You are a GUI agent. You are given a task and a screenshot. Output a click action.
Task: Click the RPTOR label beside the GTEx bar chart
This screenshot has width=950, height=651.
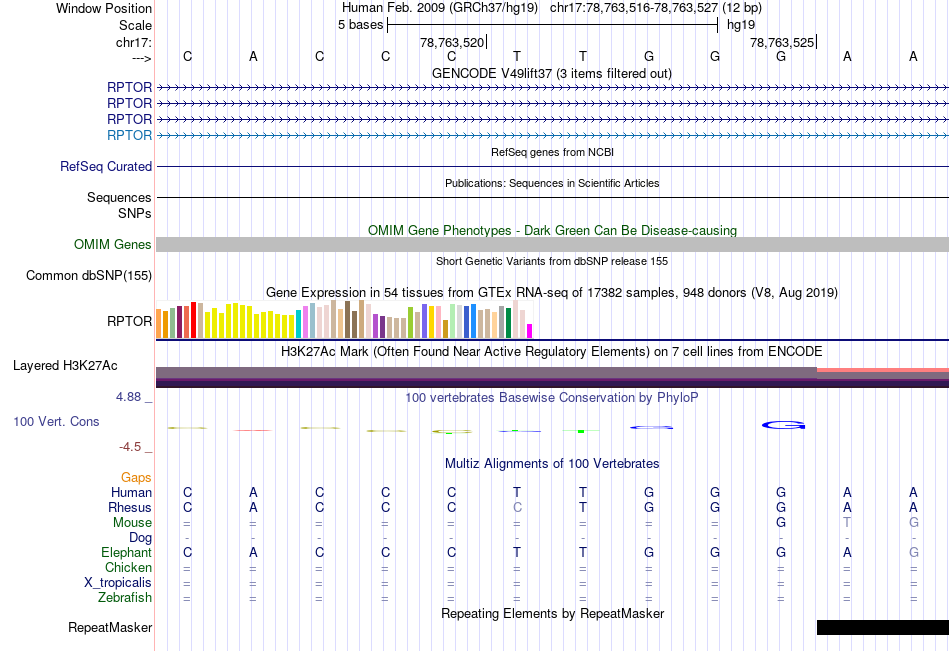click(129, 321)
